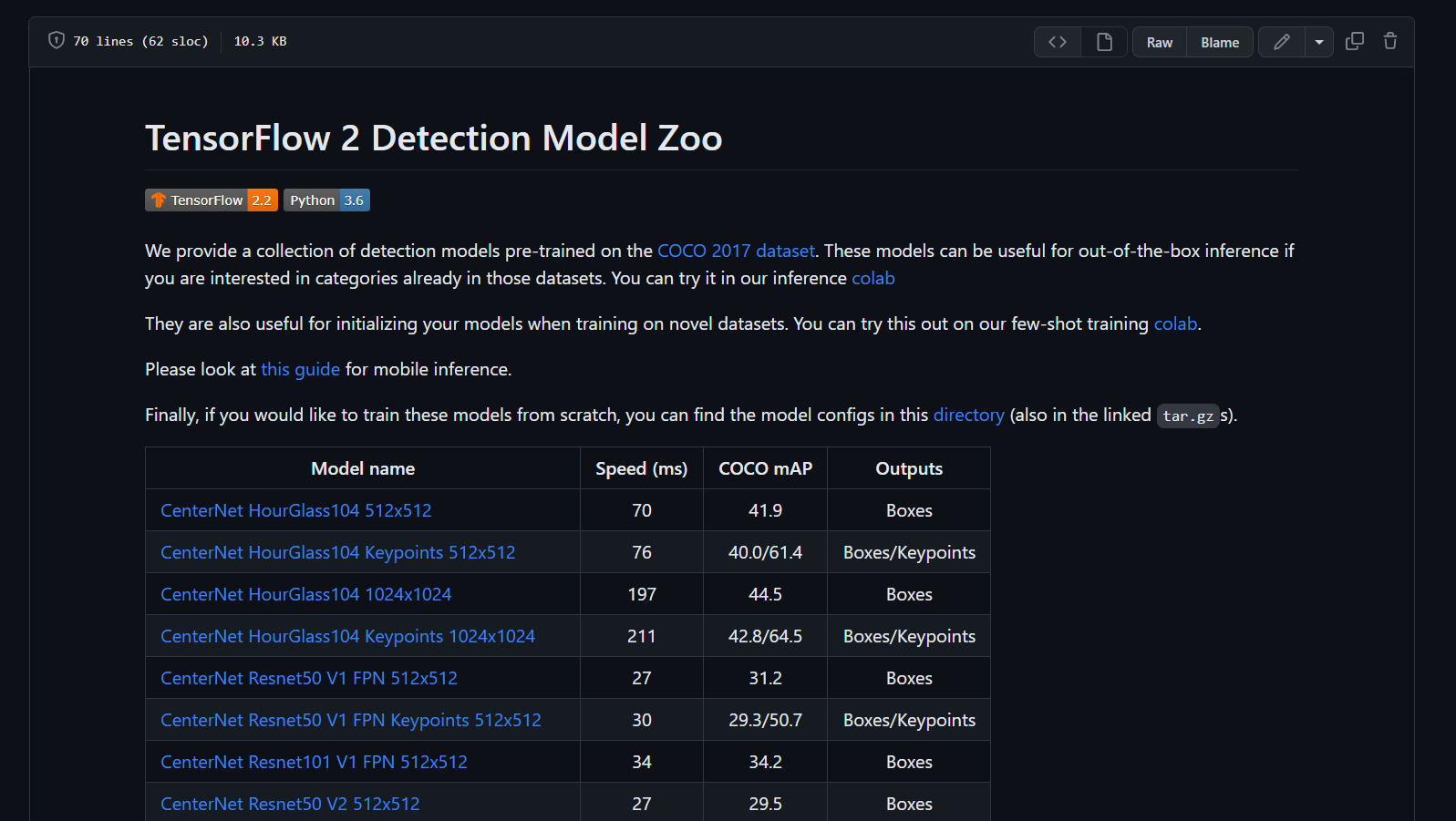Open CenterNet HourGlass104 1024x1024 link

click(x=306, y=594)
